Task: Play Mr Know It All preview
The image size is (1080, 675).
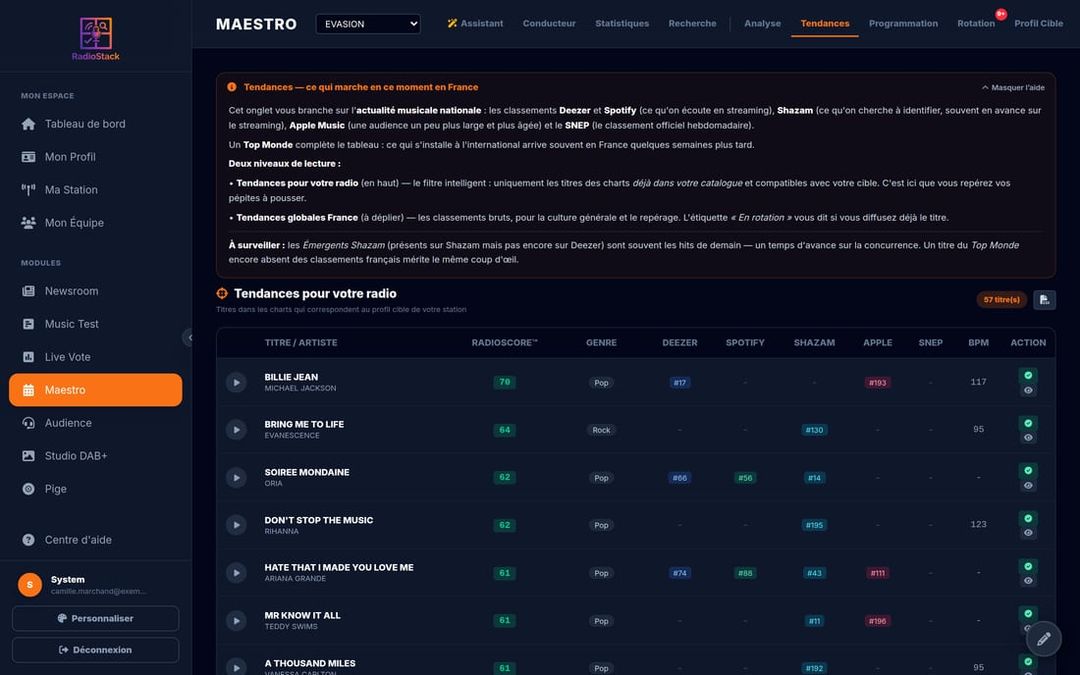Action: (x=236, y=621)
